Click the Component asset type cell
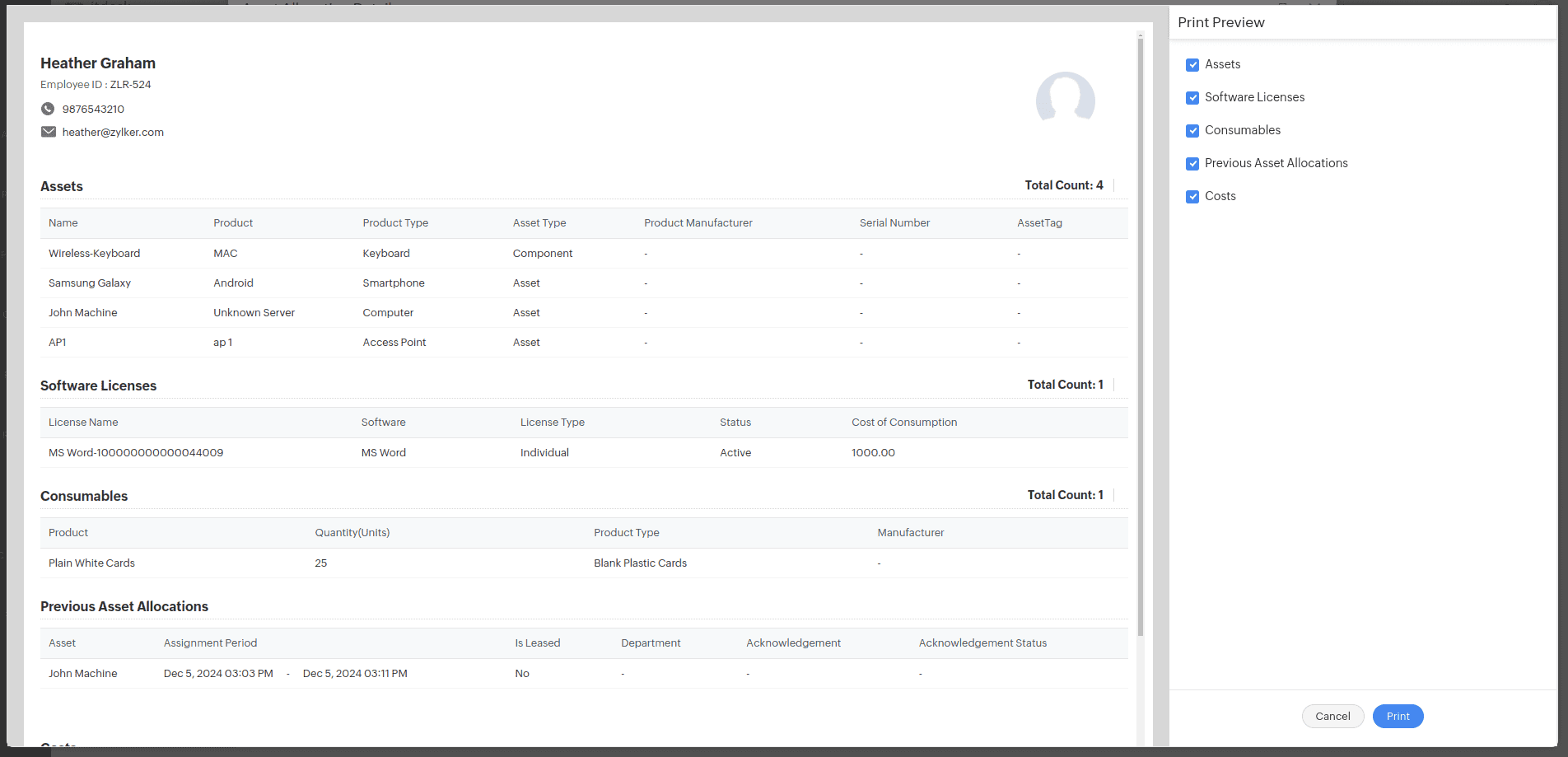The width and height of the screenshot is (1568, 757). point(543,253)
